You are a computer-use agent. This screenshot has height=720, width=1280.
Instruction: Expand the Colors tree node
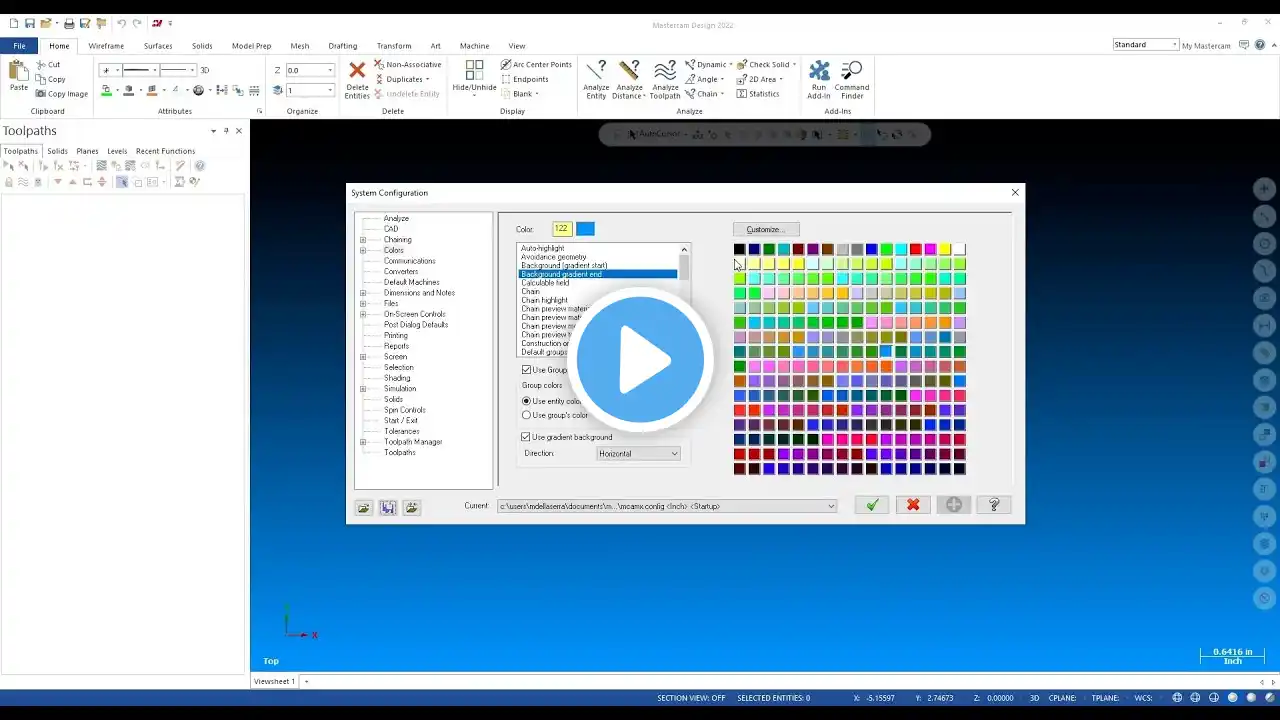(x=363, y=250)
